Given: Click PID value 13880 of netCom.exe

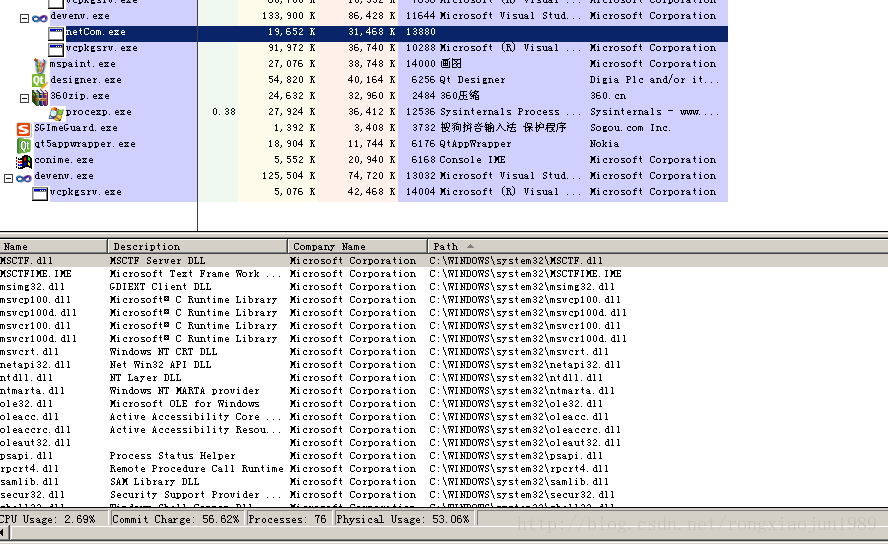Looking at the screenshot, I should click(x=421, y=32).
